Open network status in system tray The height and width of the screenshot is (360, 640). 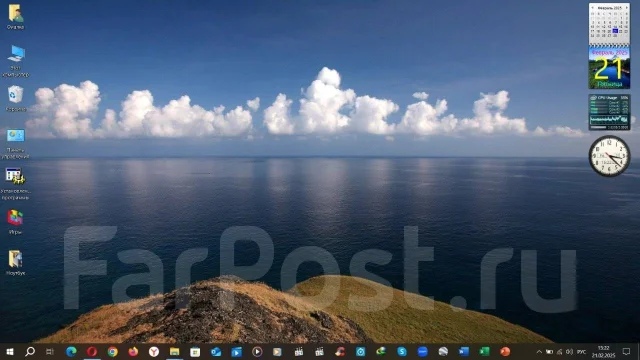[560, 352]
